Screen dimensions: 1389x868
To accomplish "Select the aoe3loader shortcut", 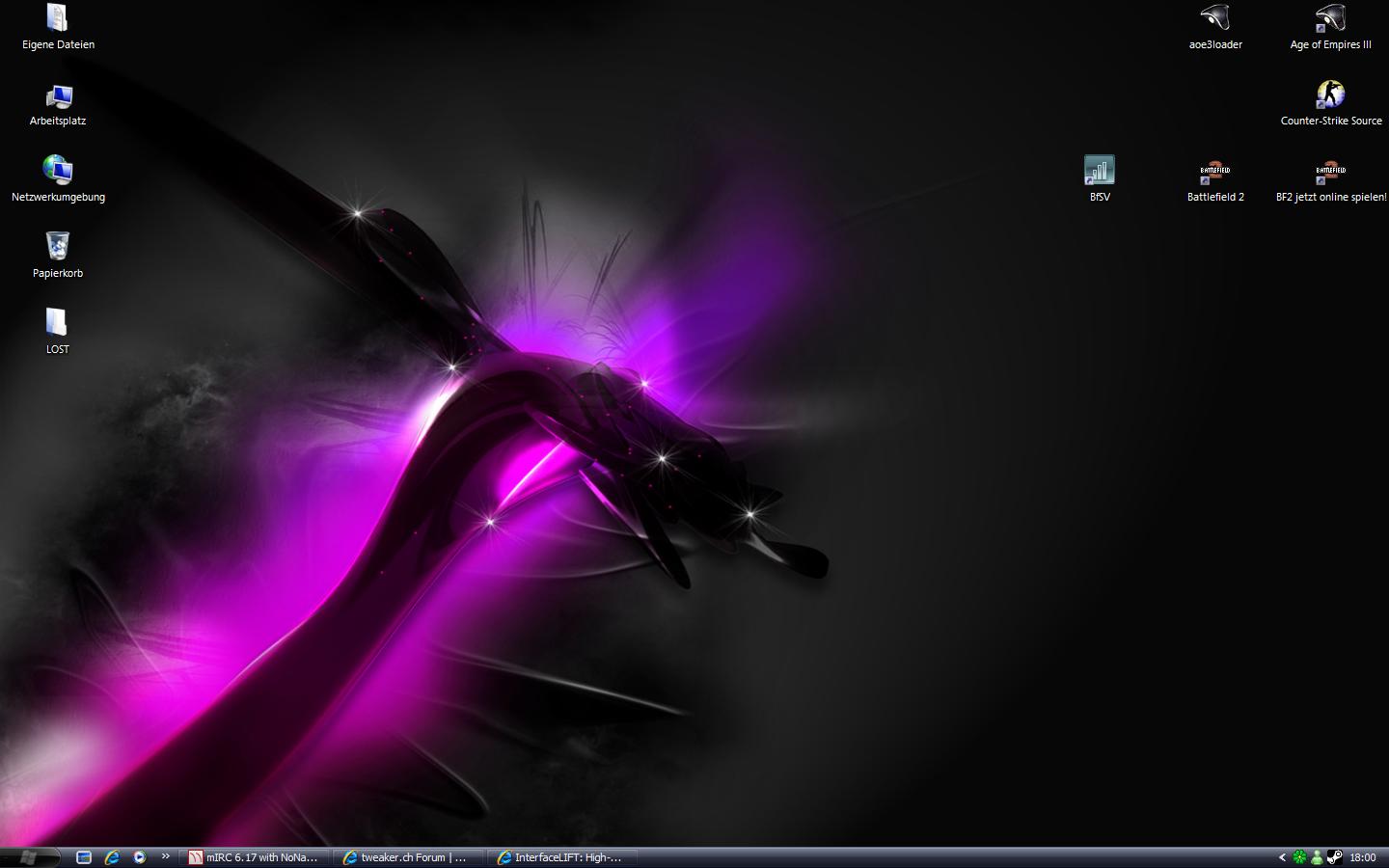I will [x=1215, y=19].
